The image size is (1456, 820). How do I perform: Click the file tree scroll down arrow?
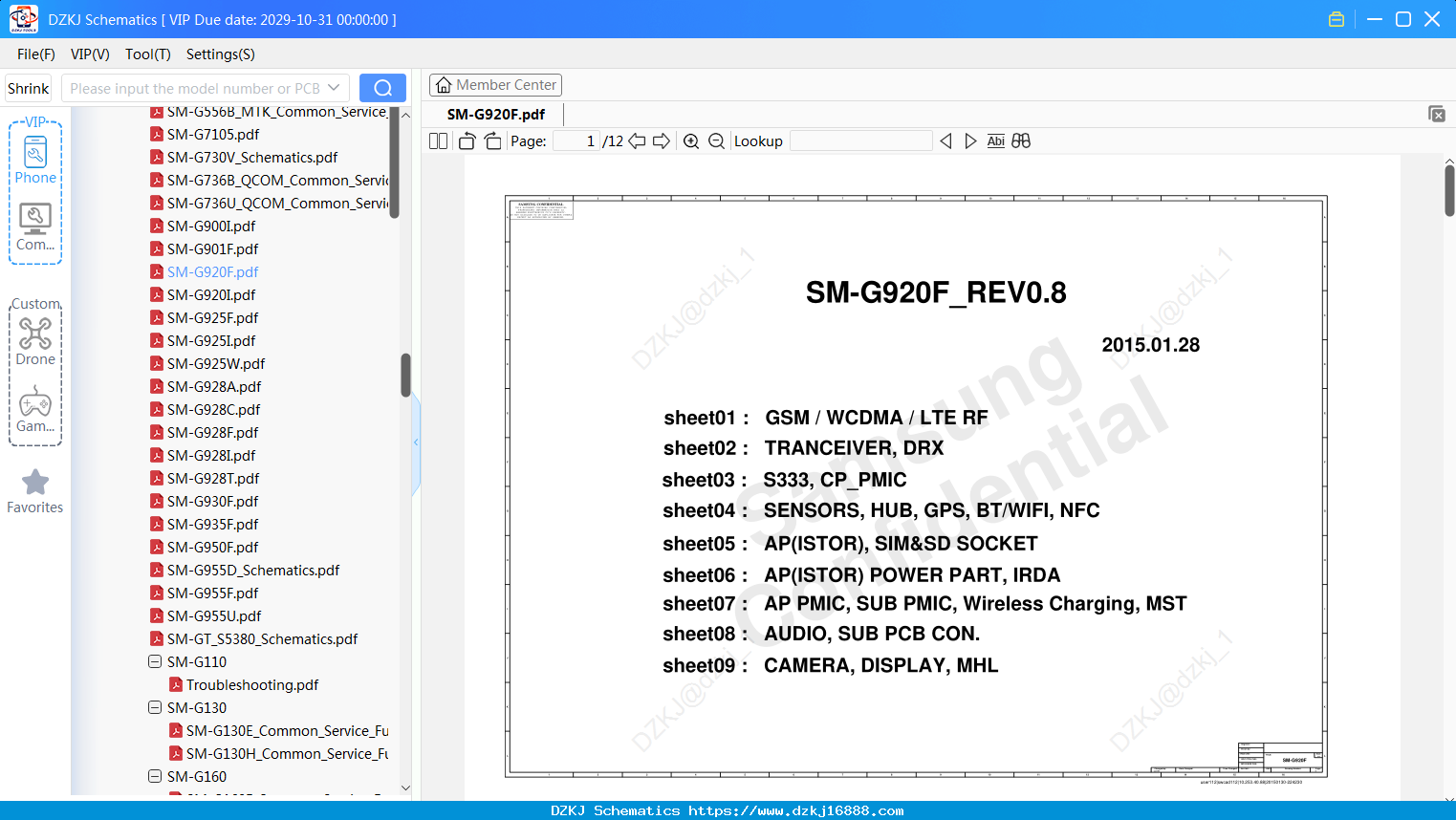pyautogui.click(x=405, y=788)
